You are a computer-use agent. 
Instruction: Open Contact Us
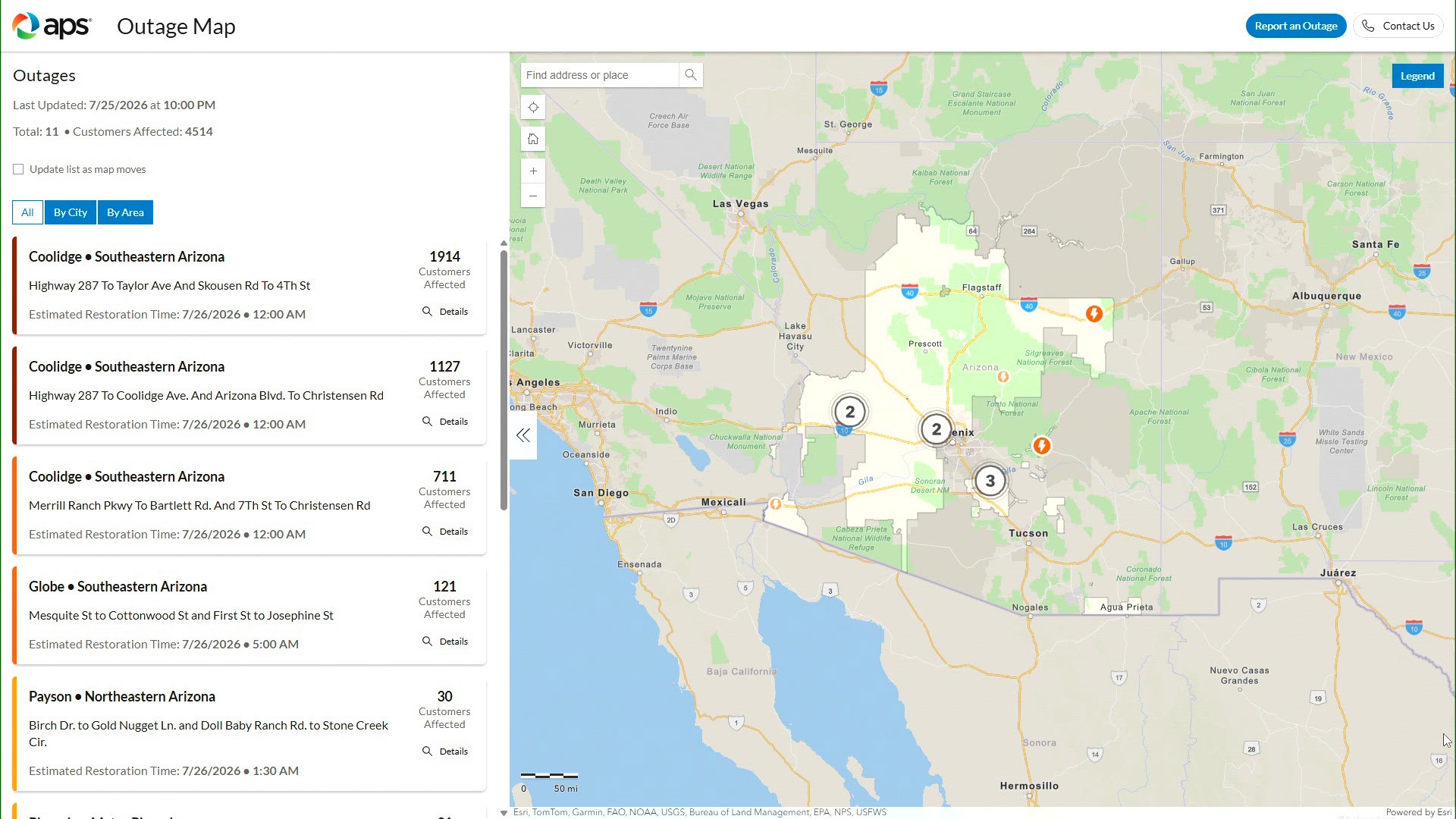click(x=1398, y=26)
